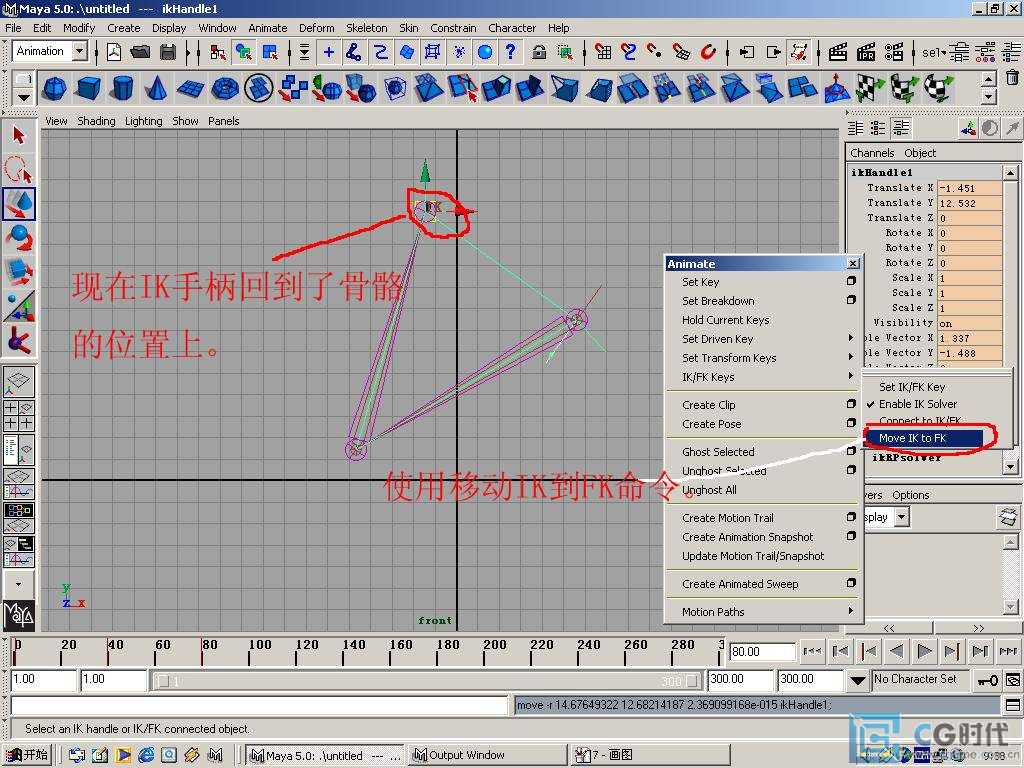
Task: Open viewport Shading menu
Action: click(x=96, y=121)
